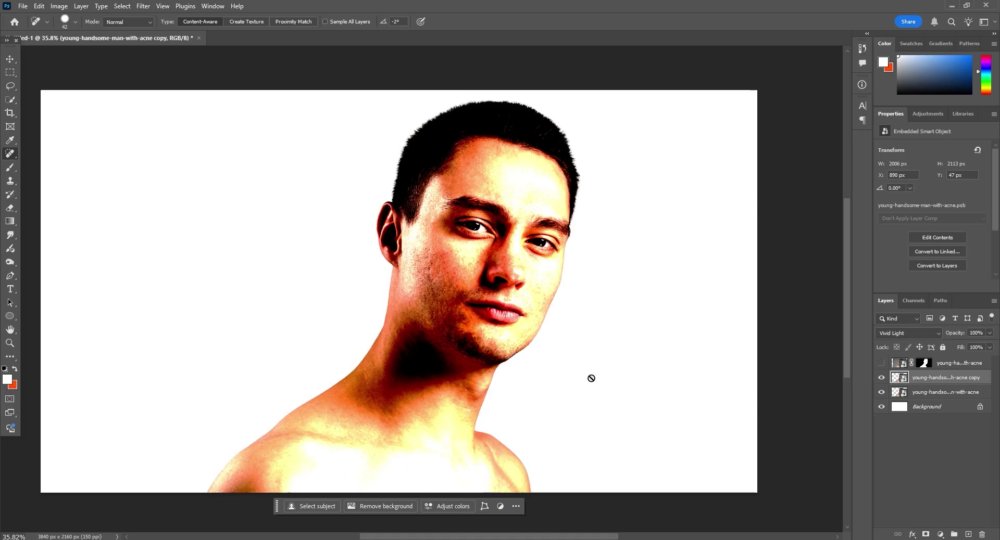Viewport: 1000px width, 540px height.
Task: Expand the Fill slider arrow
Action: click(x=990, y=347)
